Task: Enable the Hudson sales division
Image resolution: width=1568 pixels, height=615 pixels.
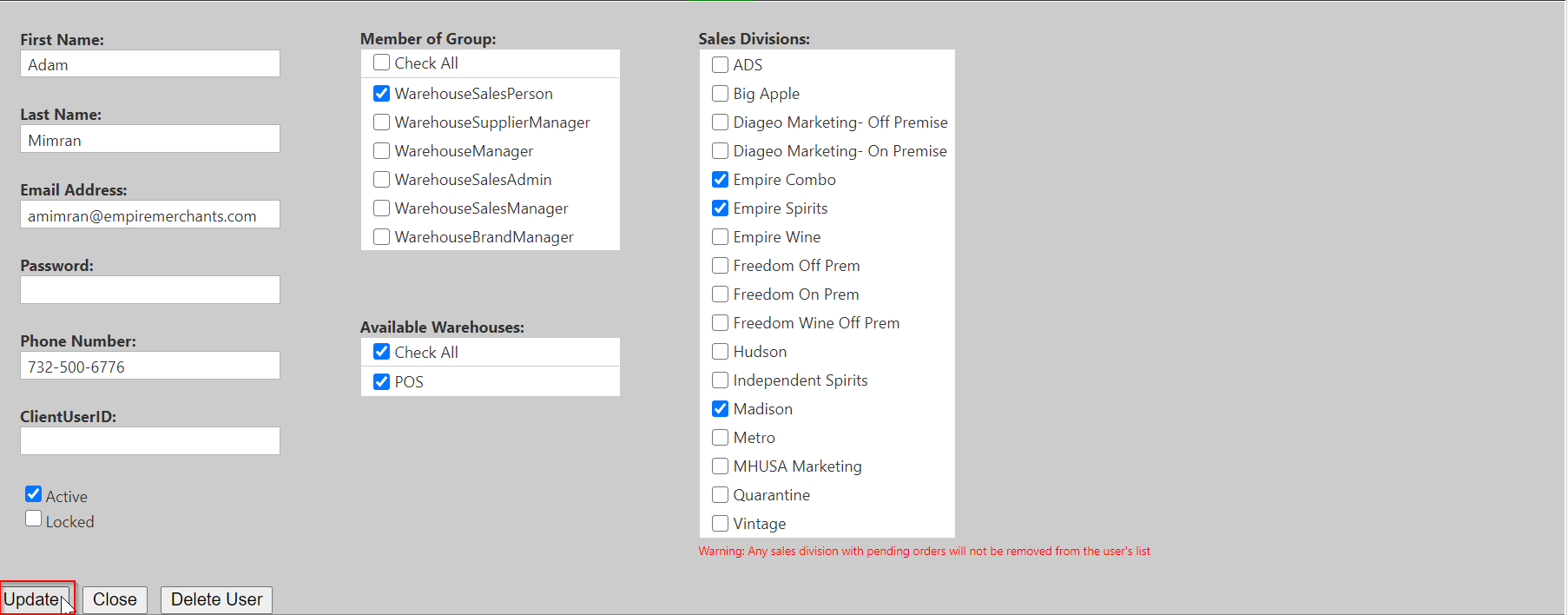Action: (x=720, y=351)
